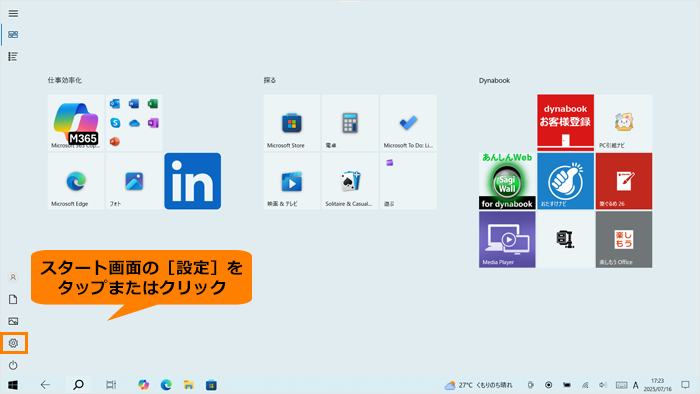Launch the 電卓 calculator tile
The width and height of the screenshot is (700, 394).
pos(350,123)
